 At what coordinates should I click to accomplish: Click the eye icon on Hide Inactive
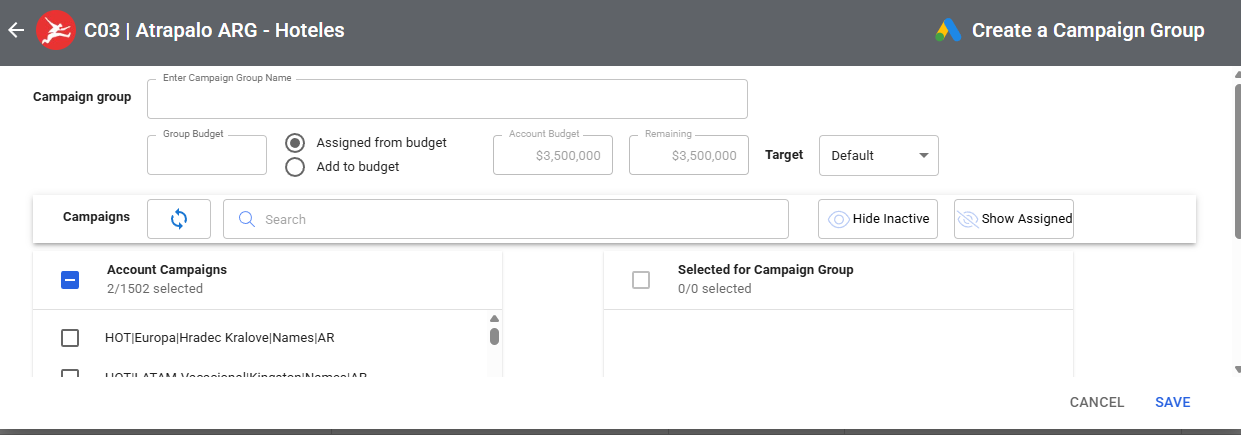click(x=838, y=219)
